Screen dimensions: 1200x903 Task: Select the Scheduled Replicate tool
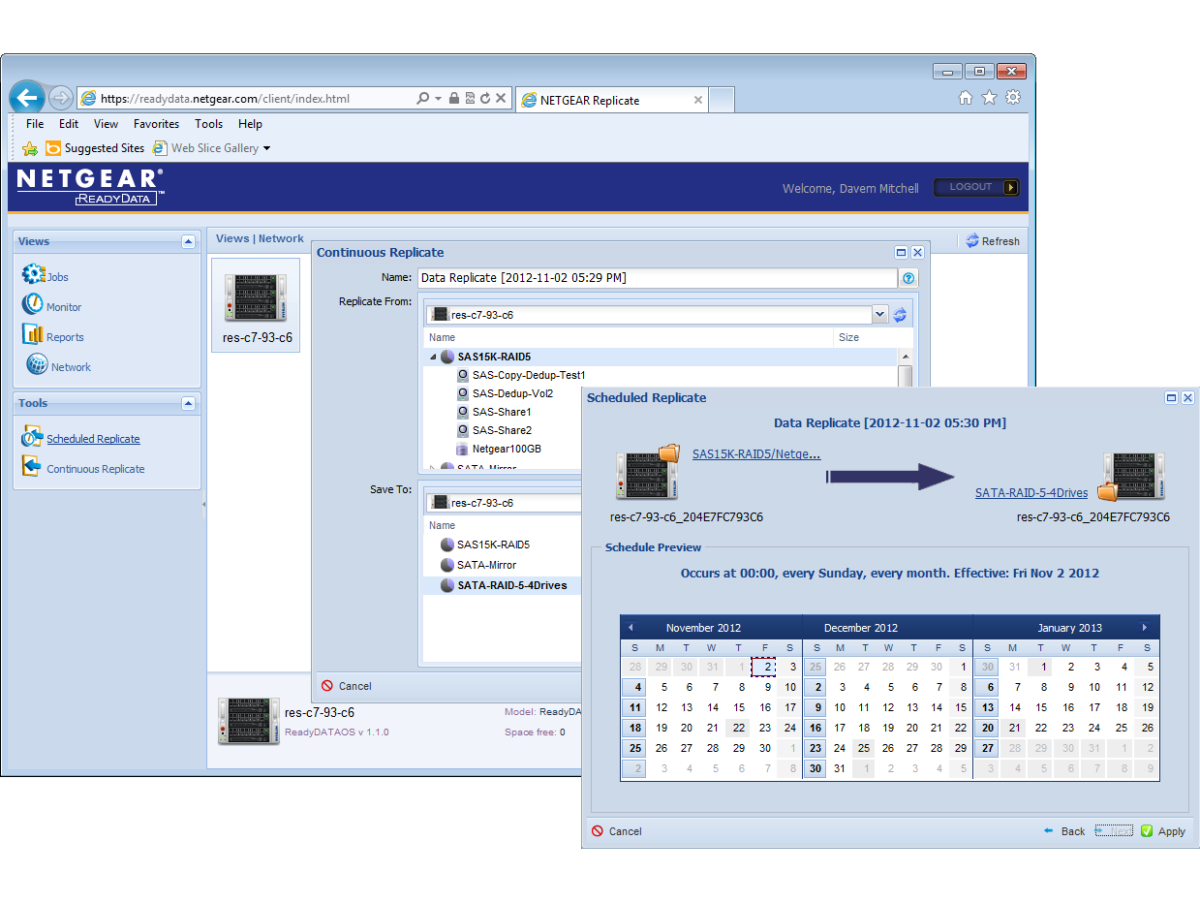(x=93, y=438)
